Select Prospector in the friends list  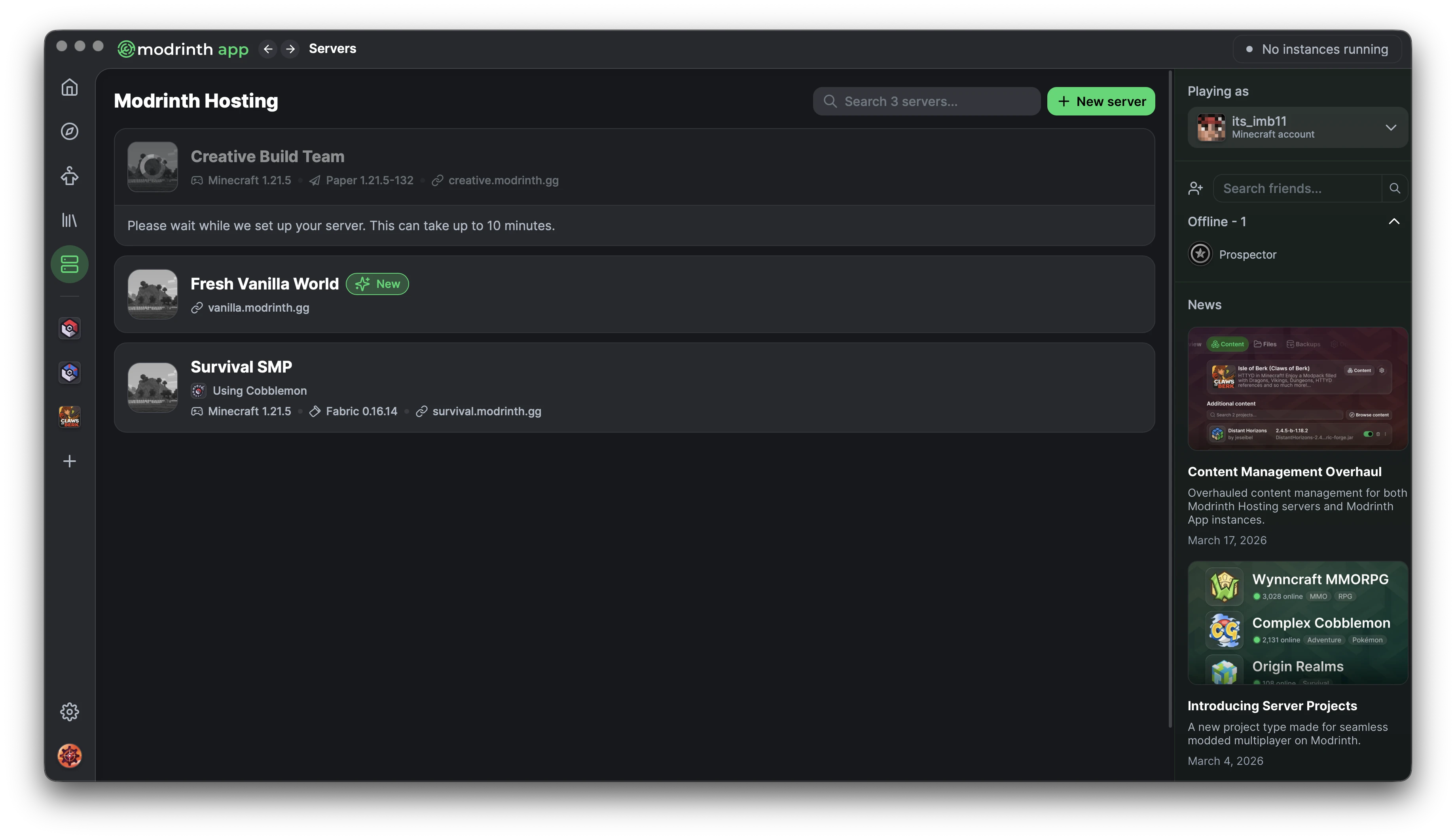1247,254
